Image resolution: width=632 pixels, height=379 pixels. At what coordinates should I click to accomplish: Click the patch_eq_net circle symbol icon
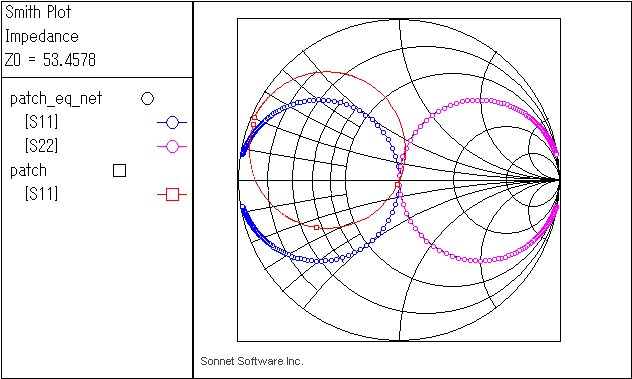[x=148, y=98]
